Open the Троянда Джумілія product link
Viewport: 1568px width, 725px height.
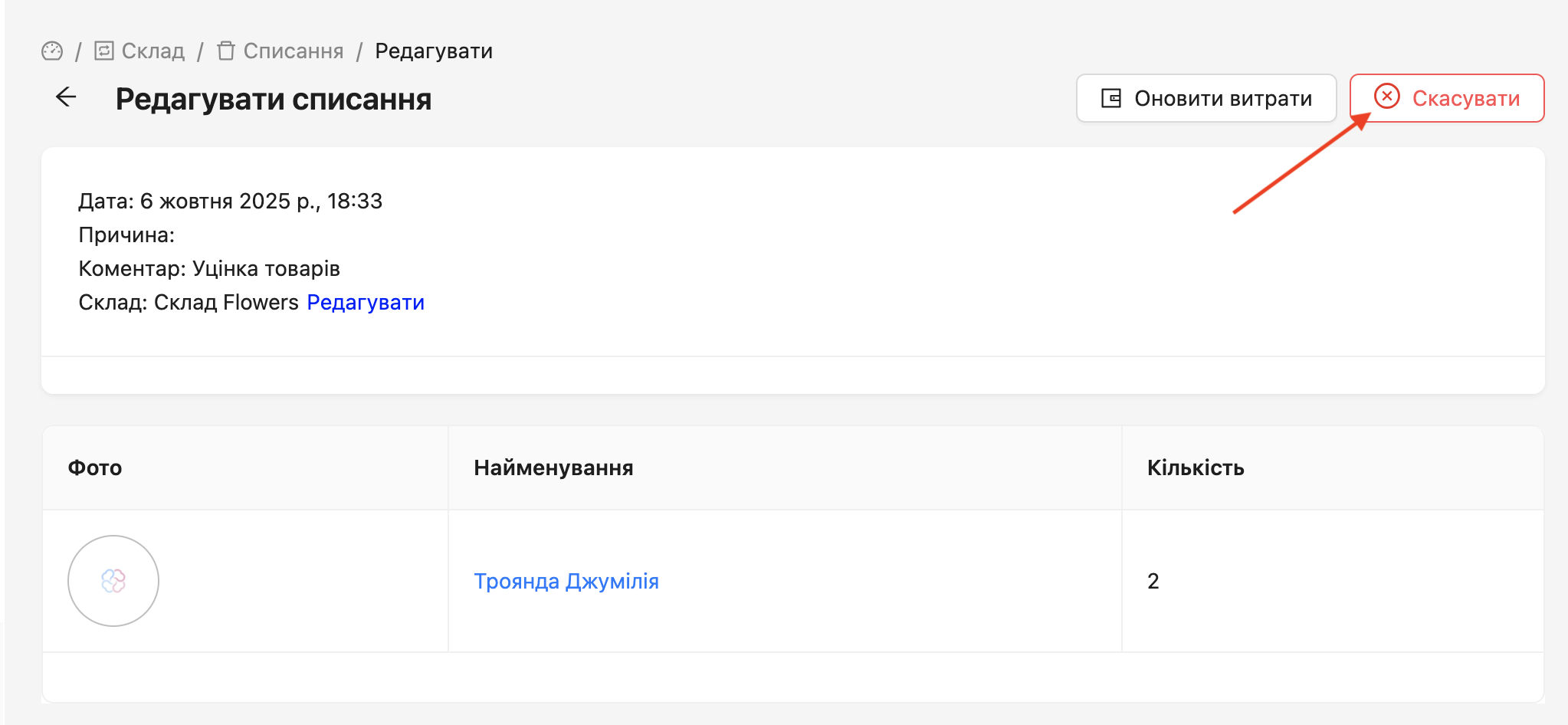[566, 582]
